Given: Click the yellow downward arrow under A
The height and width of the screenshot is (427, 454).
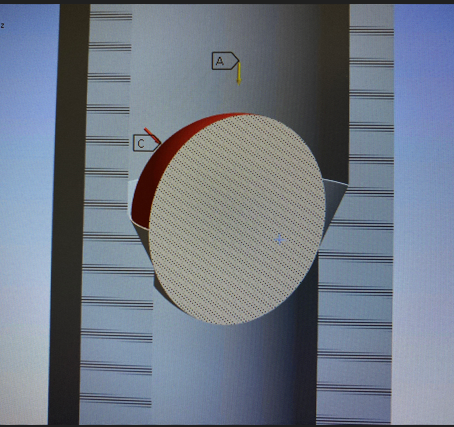Looking at the screenshot, I should (239, 73).
